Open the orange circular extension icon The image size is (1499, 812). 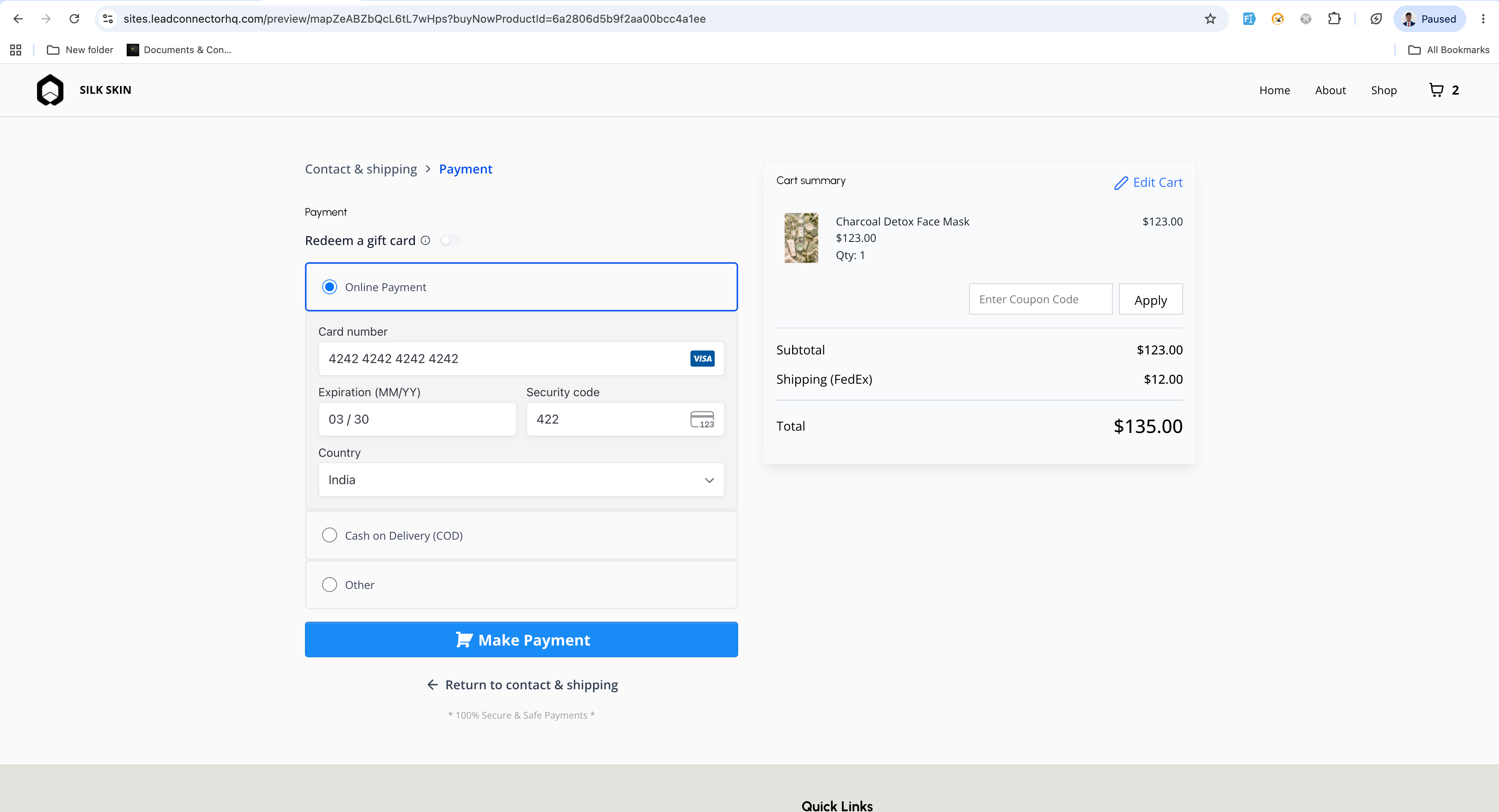[x=1277, y=19]
